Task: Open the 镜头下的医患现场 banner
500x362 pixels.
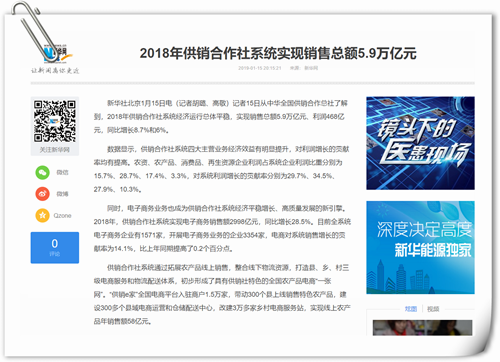Action: (x=420, y=143)
